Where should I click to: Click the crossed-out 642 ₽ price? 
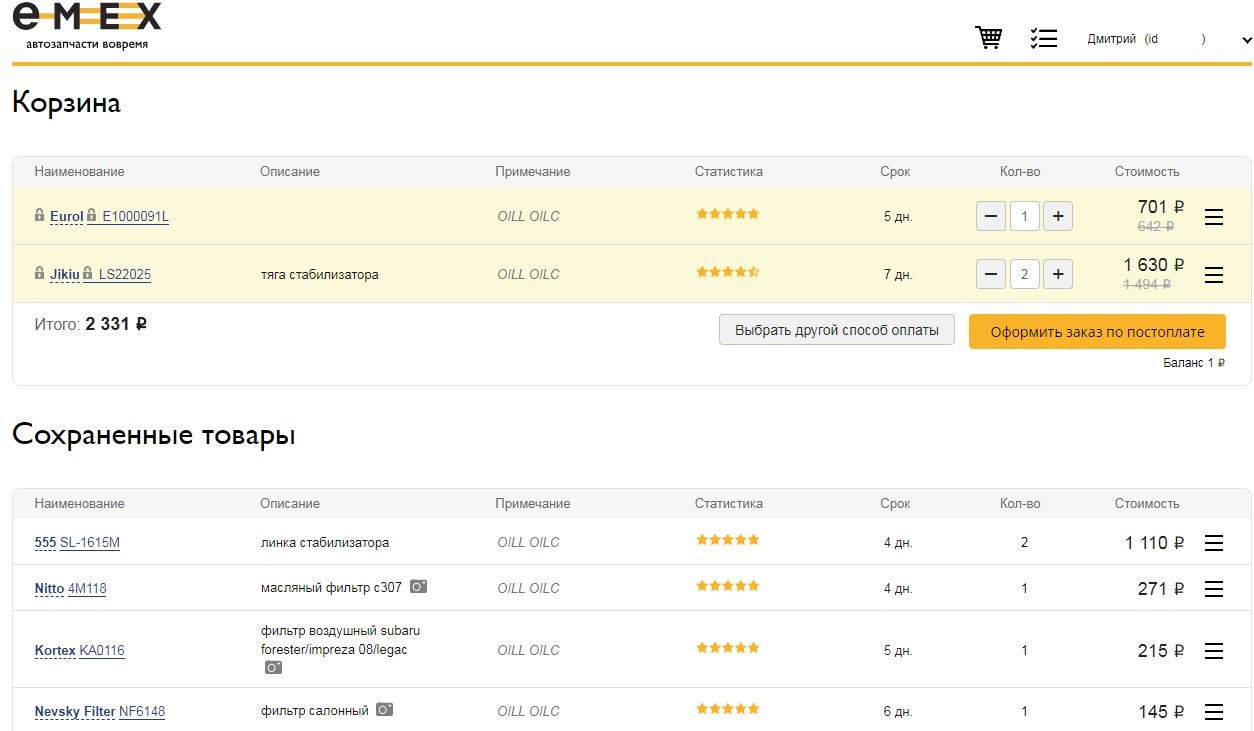(x=1156, y=226)
